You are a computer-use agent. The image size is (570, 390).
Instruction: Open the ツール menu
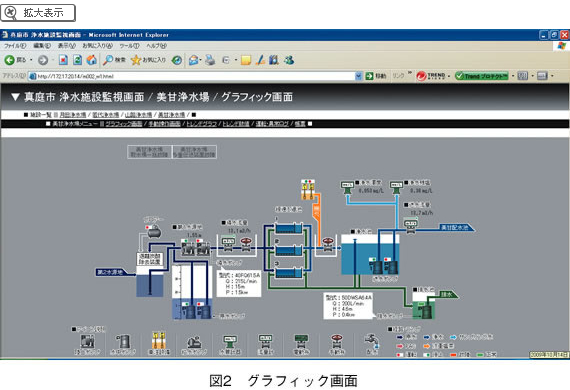point(129,46)
